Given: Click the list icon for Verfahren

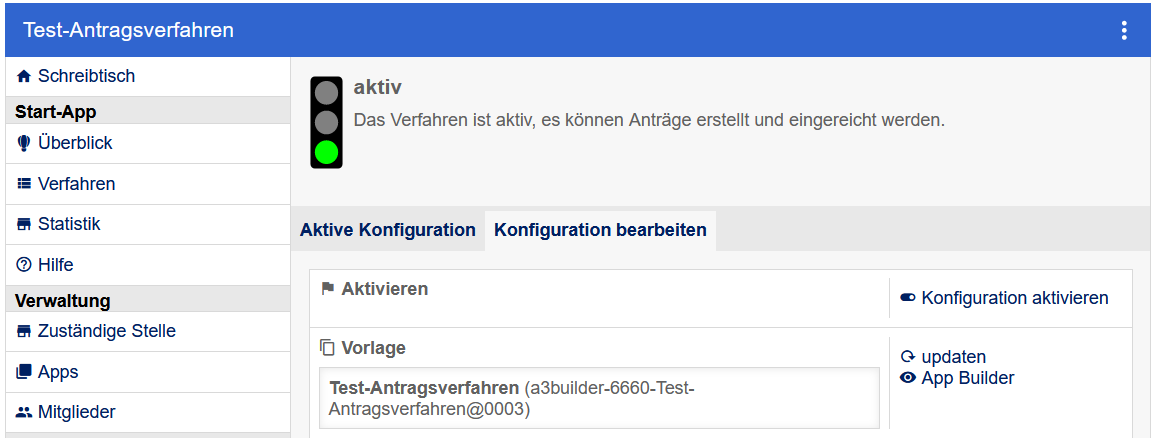Looking at the screenshot, I should 24,184.
